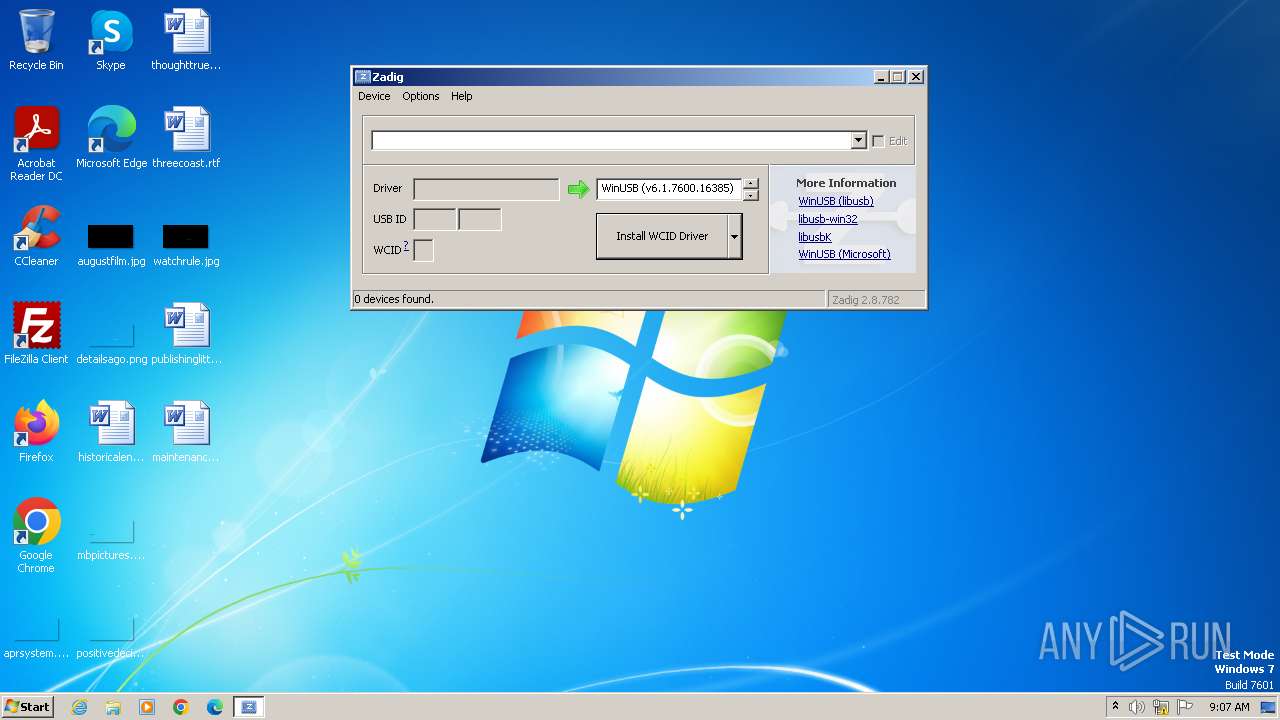Image resolution: width=1280 pixels, height=720 pixels.
Task: Open the libusb-win32 link
Action: coord(827,219)
